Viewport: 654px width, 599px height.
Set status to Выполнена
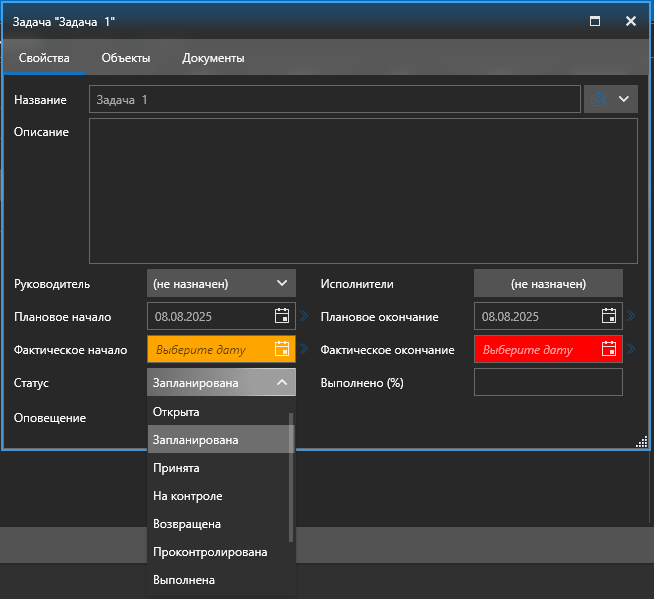(x=183, y=580)
